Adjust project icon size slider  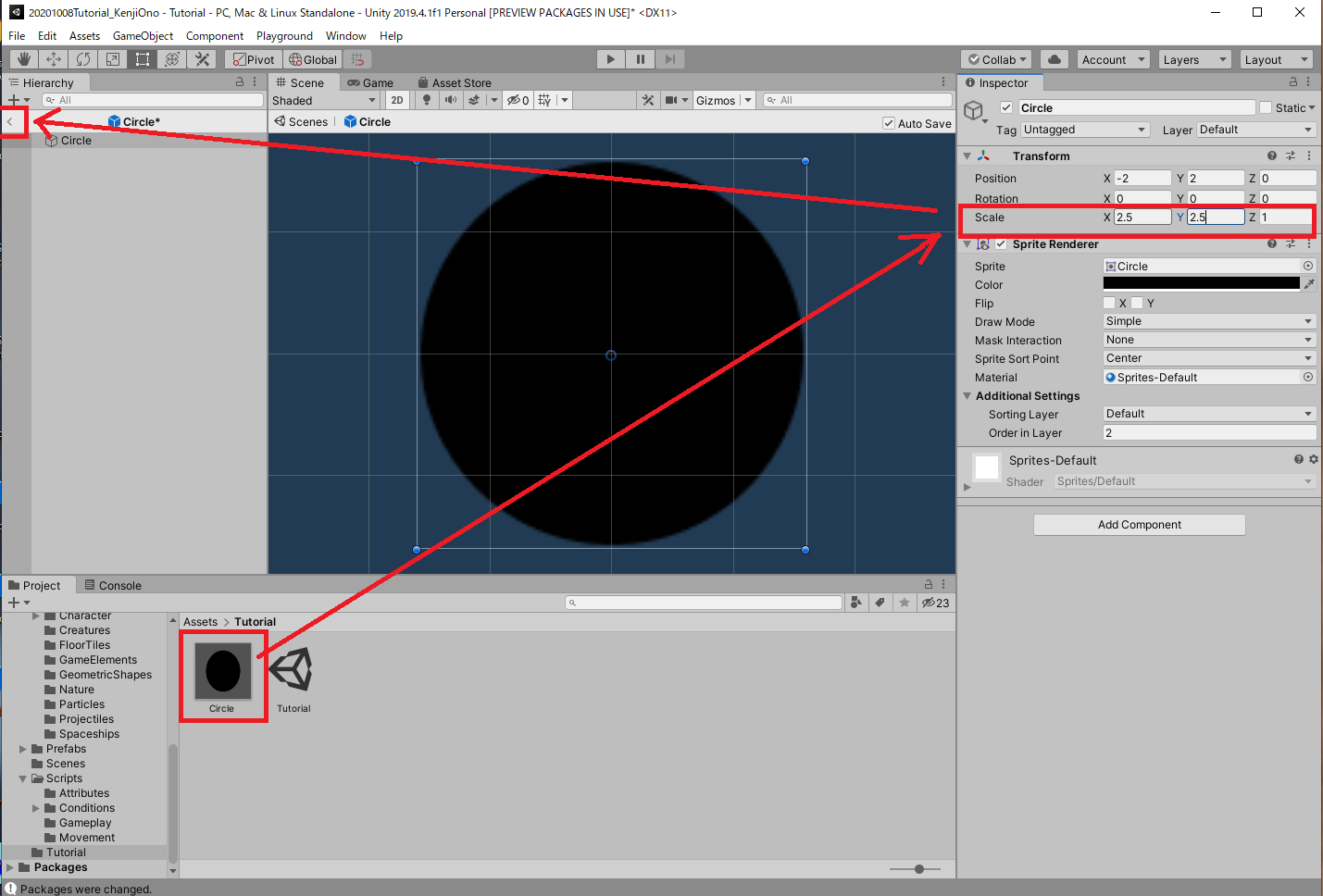[918, 869]
